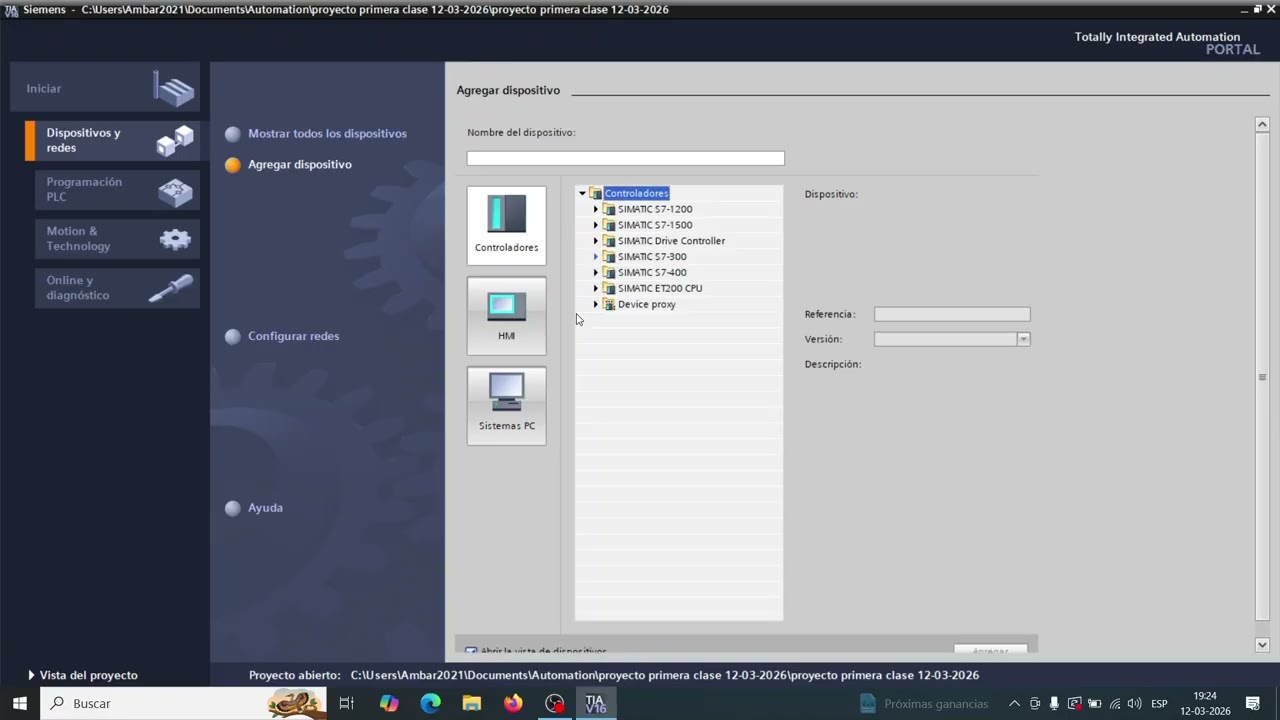Viewport: 1280px width, 720px height.
Task: Open the Windows Start menu
Action: 20,703
